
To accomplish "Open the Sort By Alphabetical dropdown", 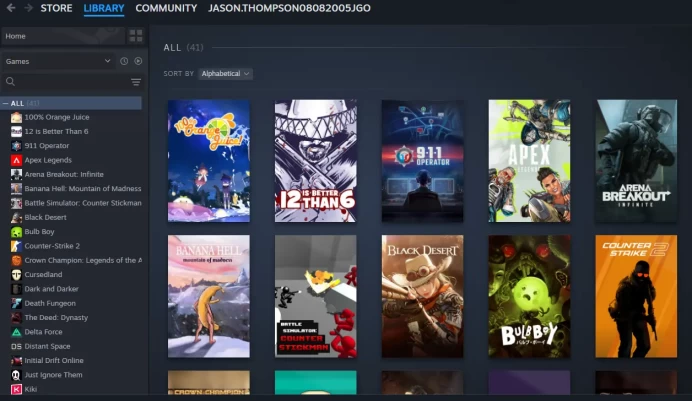I will (226, 74).
